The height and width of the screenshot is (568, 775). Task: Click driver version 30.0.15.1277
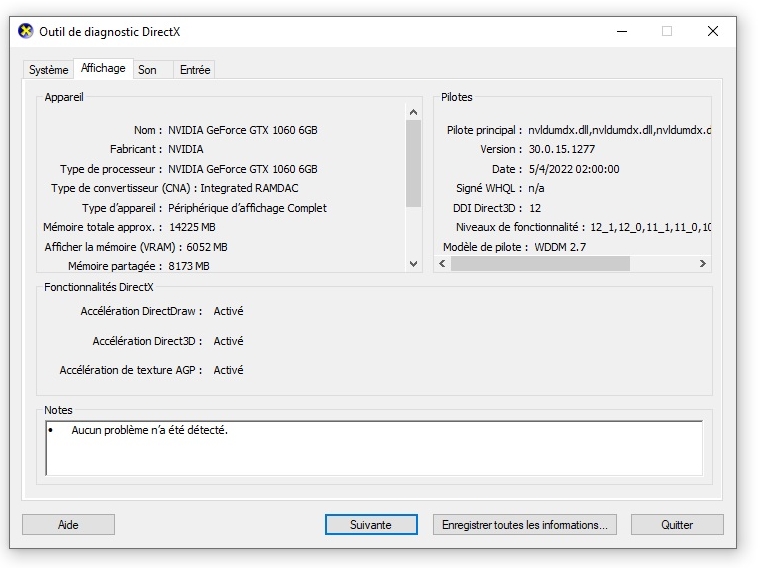(x=561, y=149)
